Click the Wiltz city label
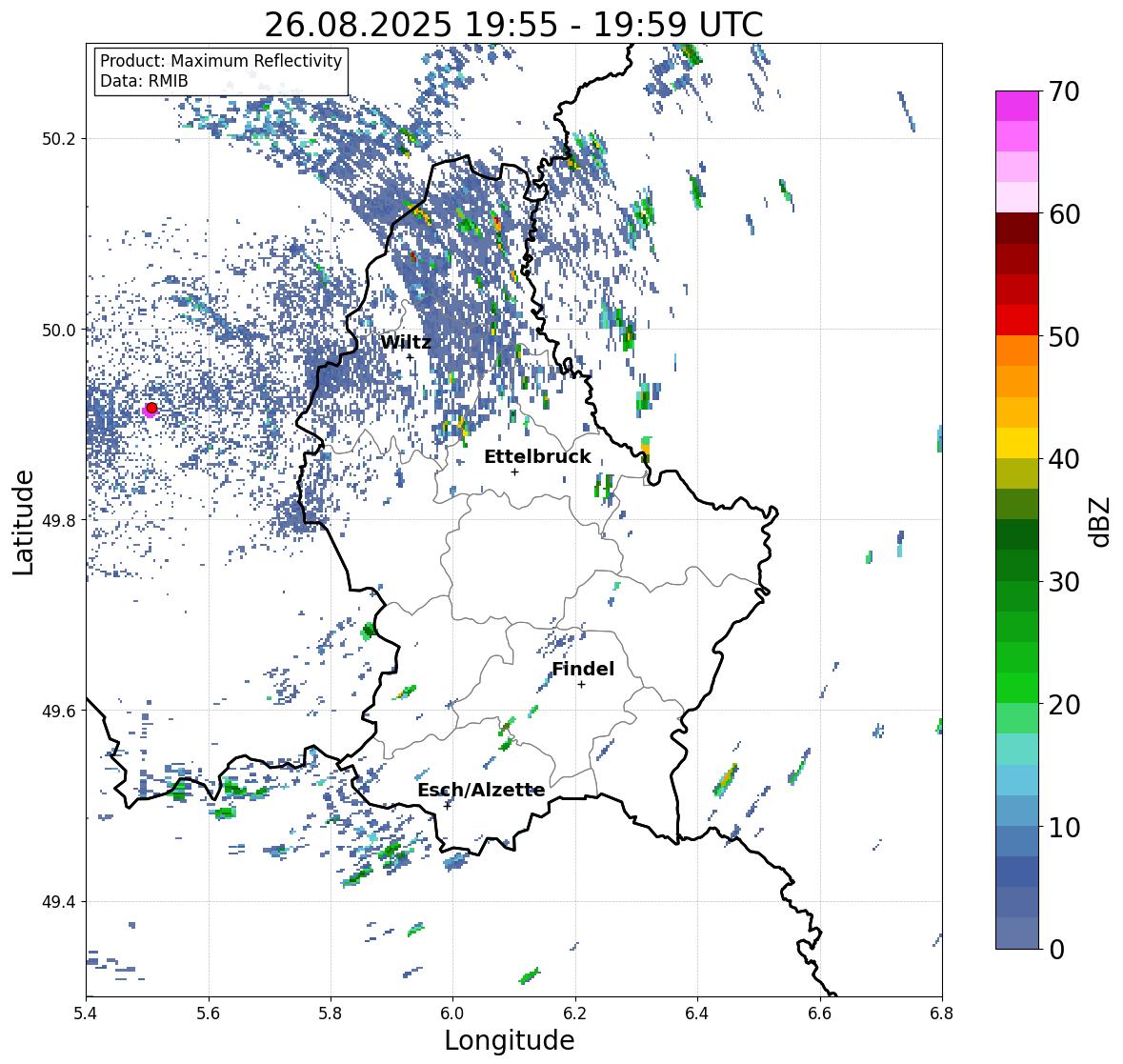The height and width of the screenshot is (1064, 1123). point(406,342)
